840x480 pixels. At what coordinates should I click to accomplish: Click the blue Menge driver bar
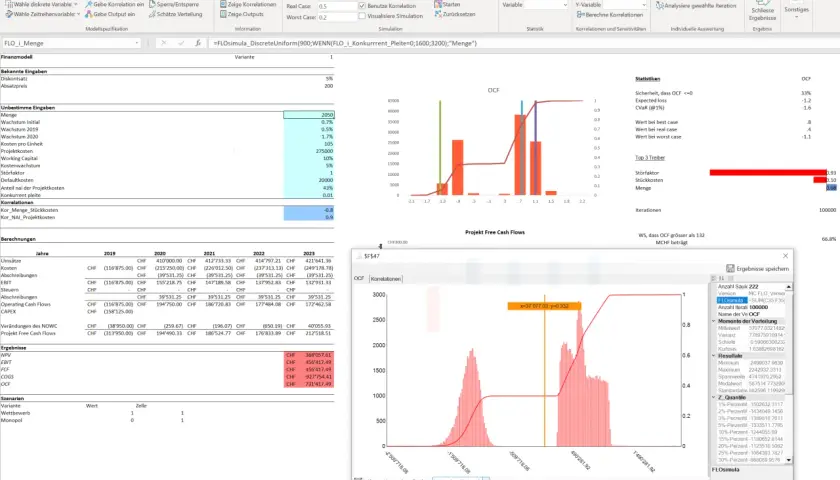tap(831, 188)
